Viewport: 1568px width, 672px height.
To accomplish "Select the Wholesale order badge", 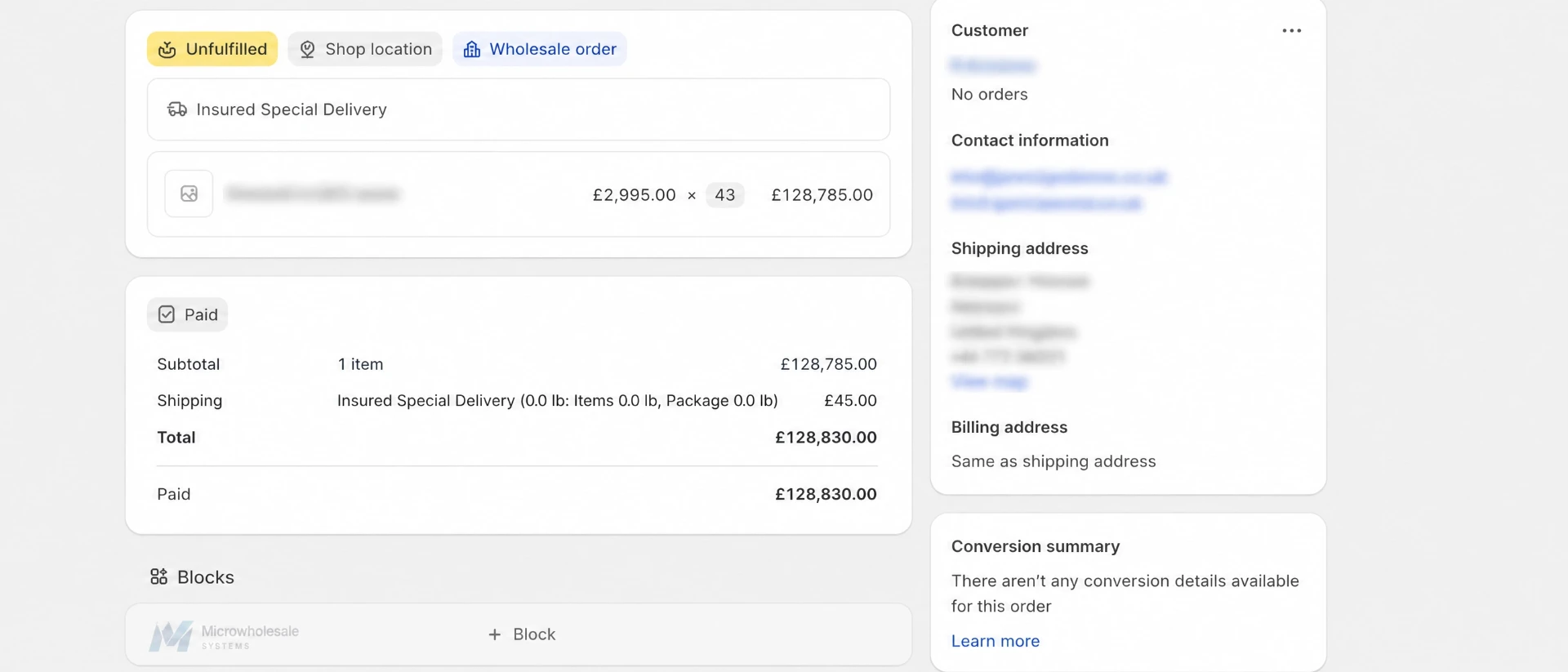I will pyautogui.click(x=540, y=49).
